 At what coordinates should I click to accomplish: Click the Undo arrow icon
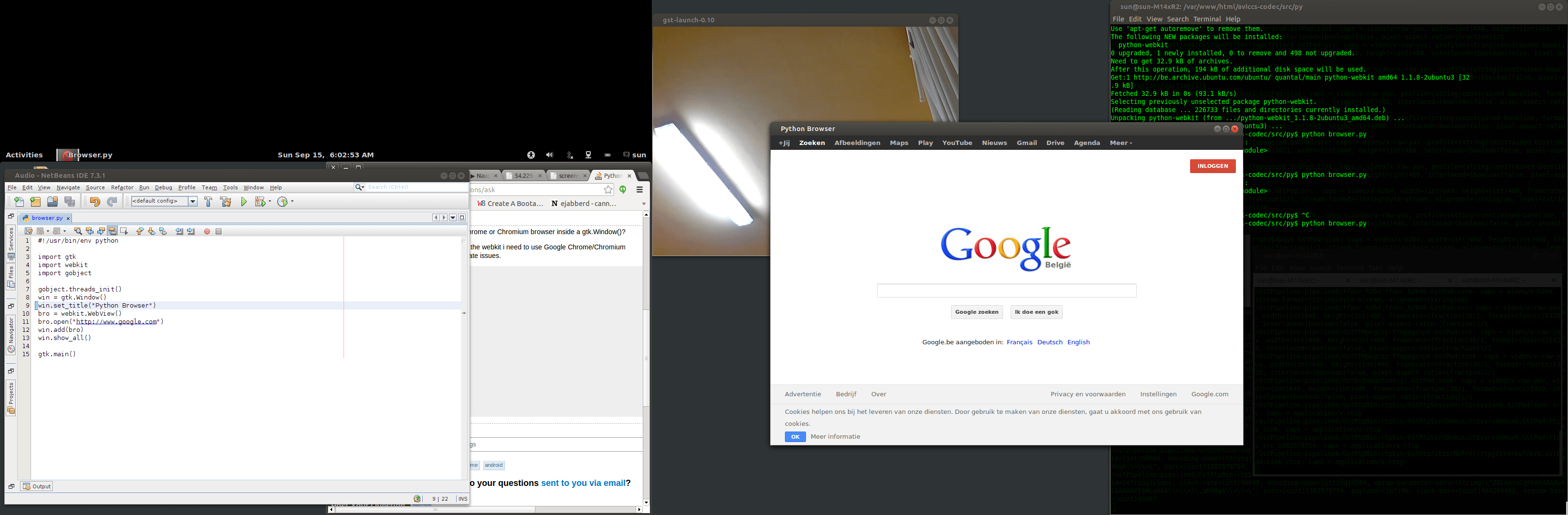(94, 202)
